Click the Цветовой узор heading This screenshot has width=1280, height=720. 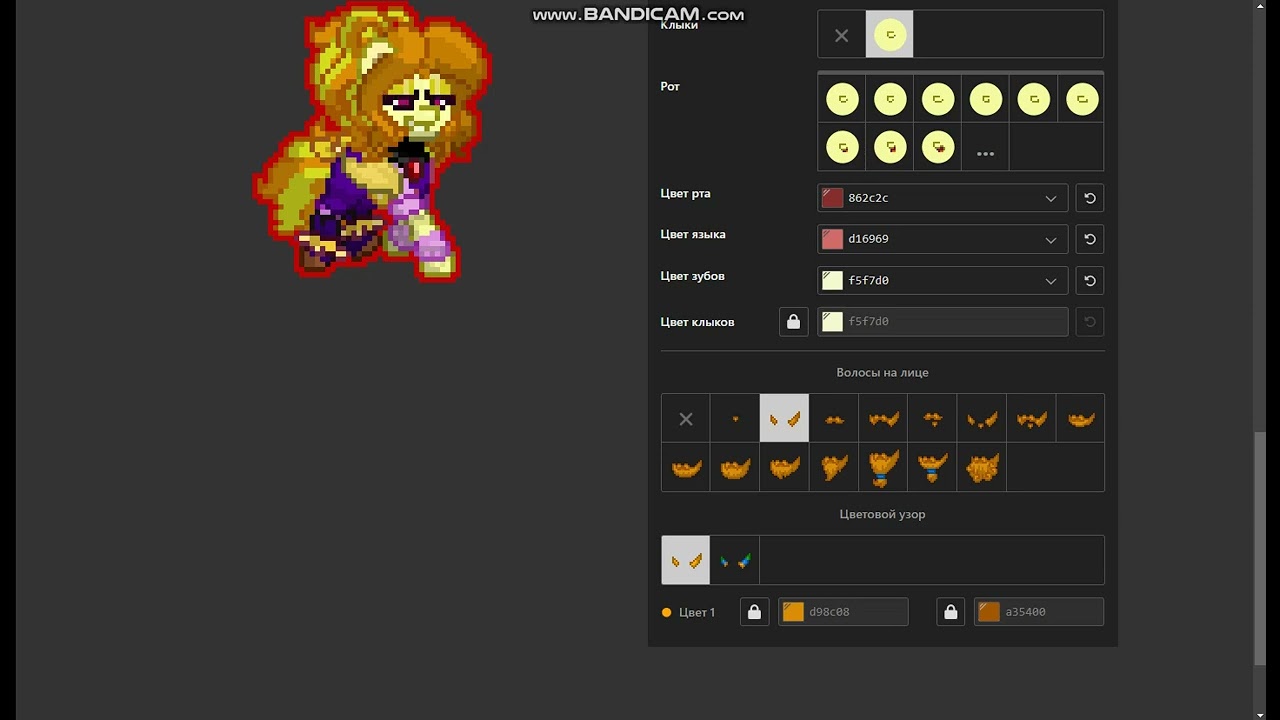pyautogui.click(x=883, y=514)
